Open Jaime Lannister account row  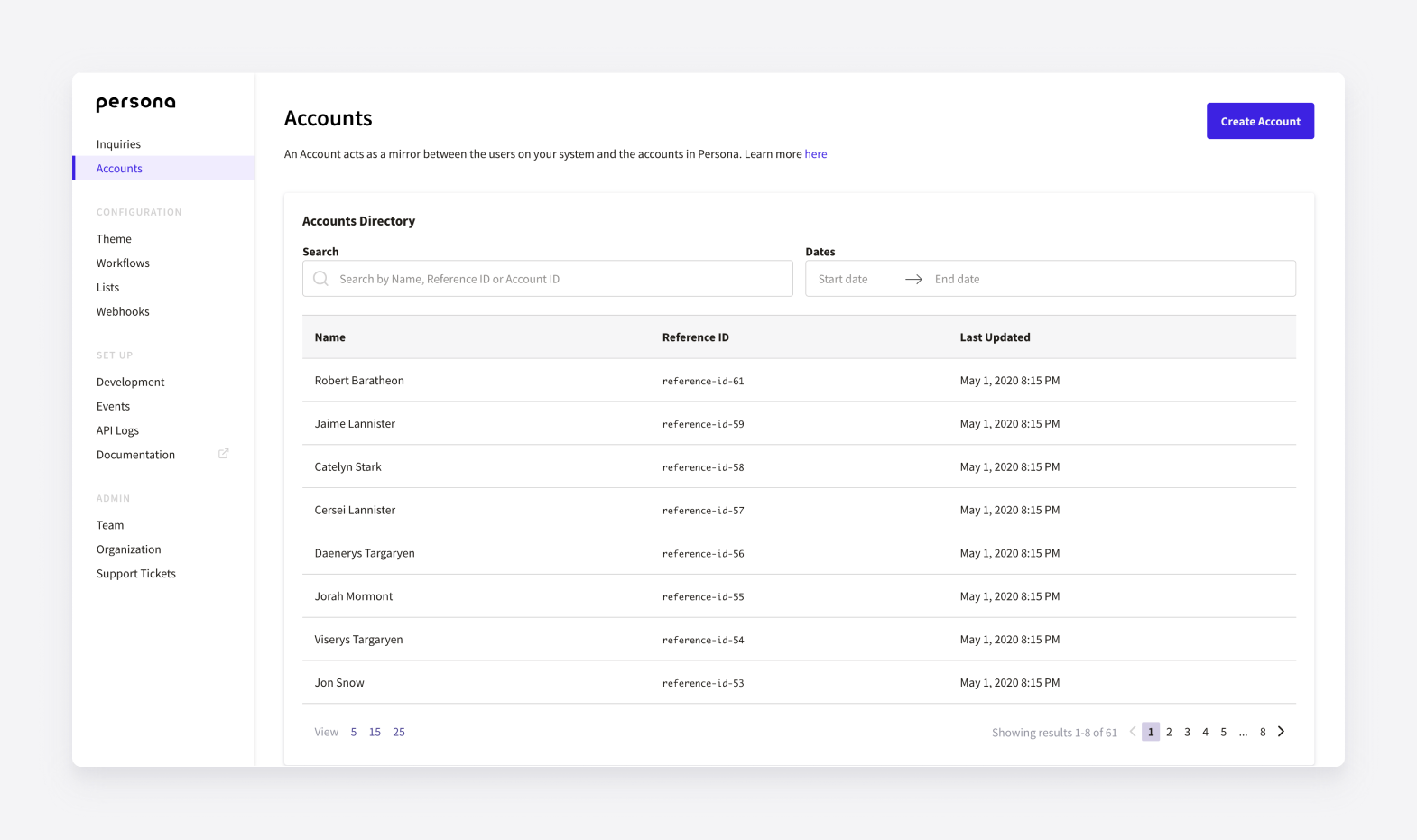tap(799, 424)
